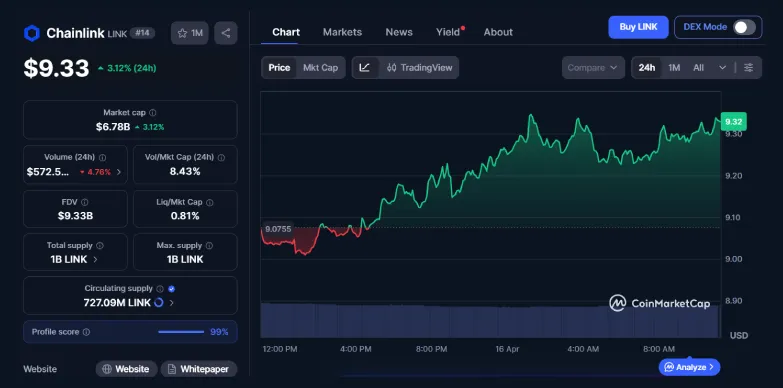783x388 pixels.
Task: Click the $9.33 price text
Action: click(x=56, y=68)
